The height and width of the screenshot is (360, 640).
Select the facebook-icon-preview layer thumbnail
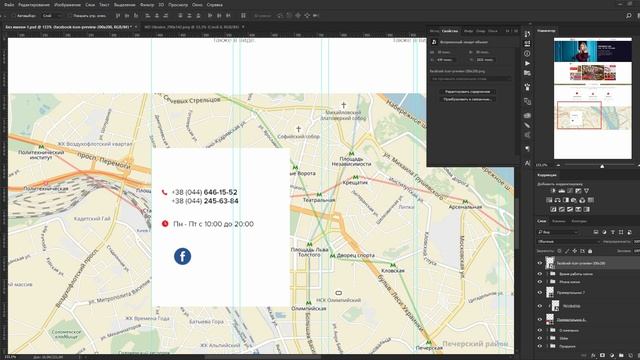click(550, 263)
